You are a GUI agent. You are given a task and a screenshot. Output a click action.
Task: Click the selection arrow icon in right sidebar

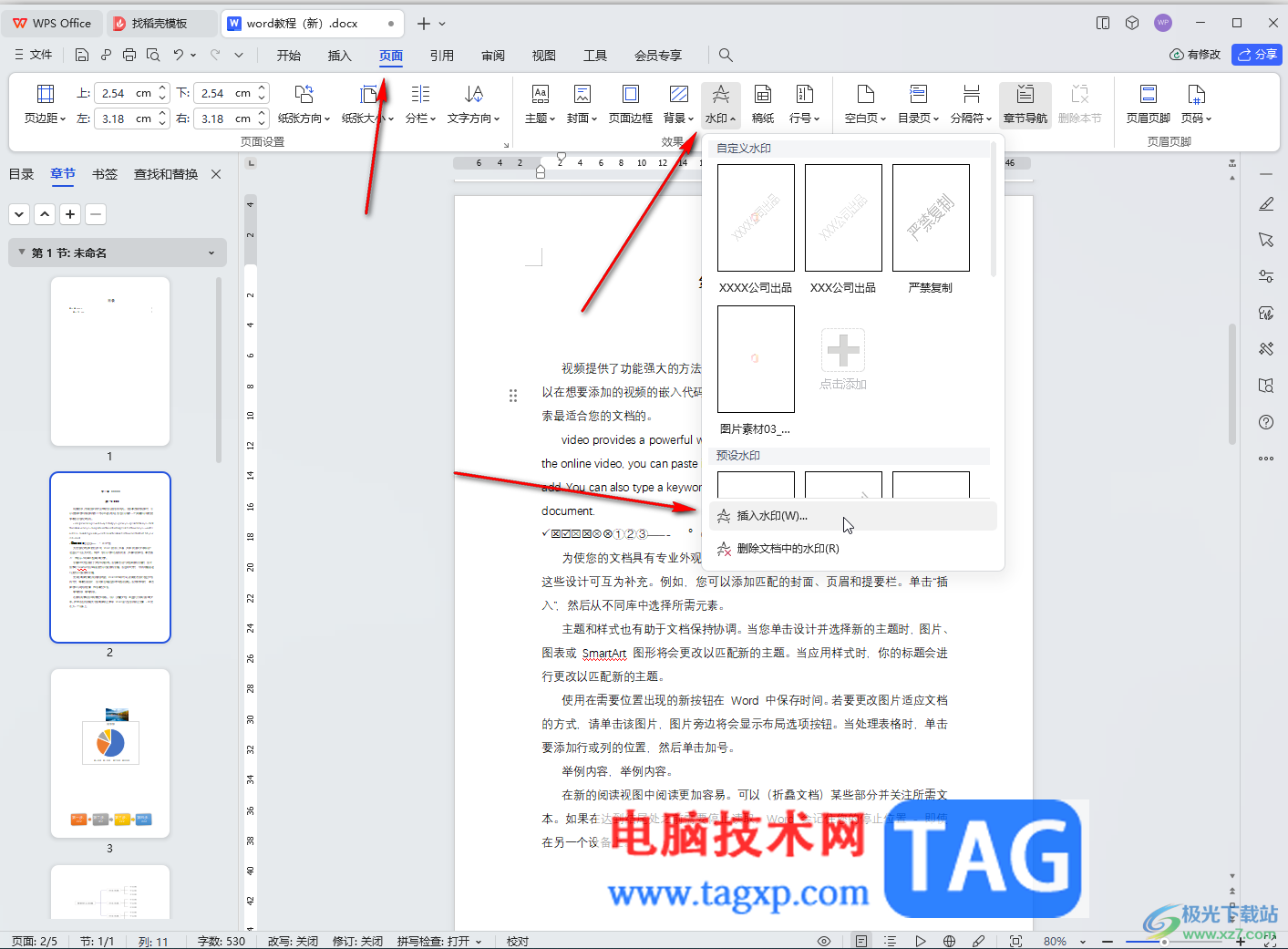pyautogui.click(x=1266, y=240)
